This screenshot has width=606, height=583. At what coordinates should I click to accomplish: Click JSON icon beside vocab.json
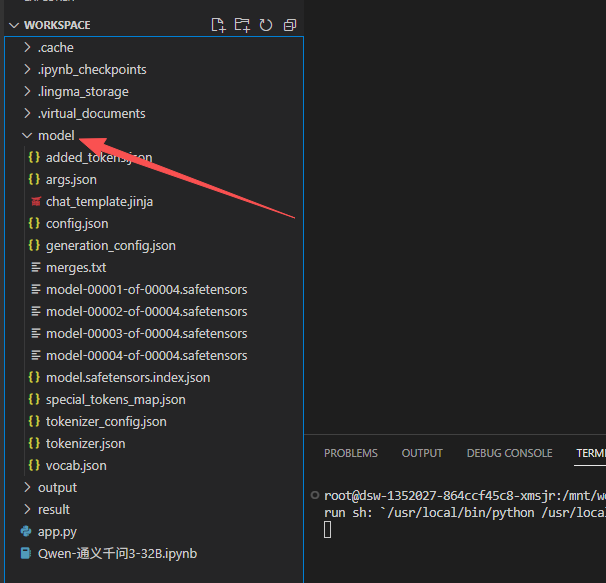pos(34,465)
